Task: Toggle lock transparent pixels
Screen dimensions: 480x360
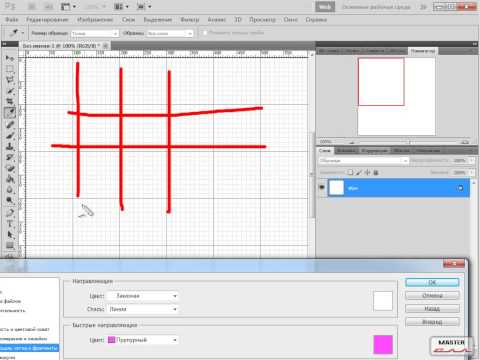Action: 350,172
